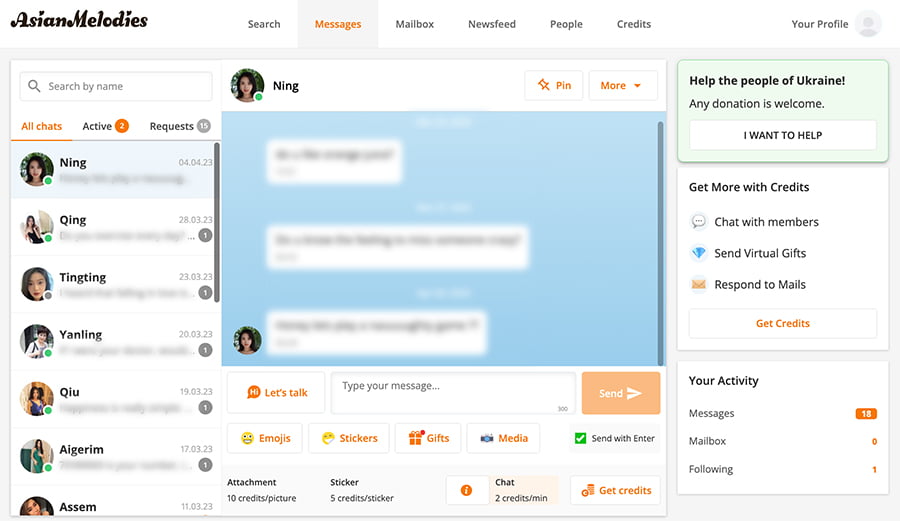This screenshot has width=900, height=521.
Task: Click the orange info icon near Chat rate
Action: [x=466, y=491]
